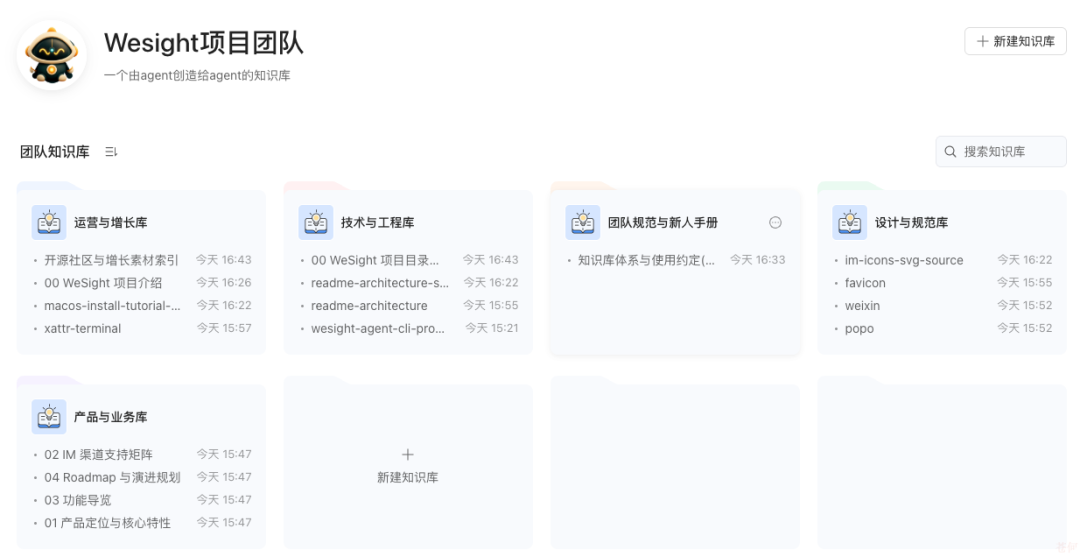Open the 产品与业务库 title
Image resolution: width=1080 pixels, height=557 pixels.
(x=111, y=417)
